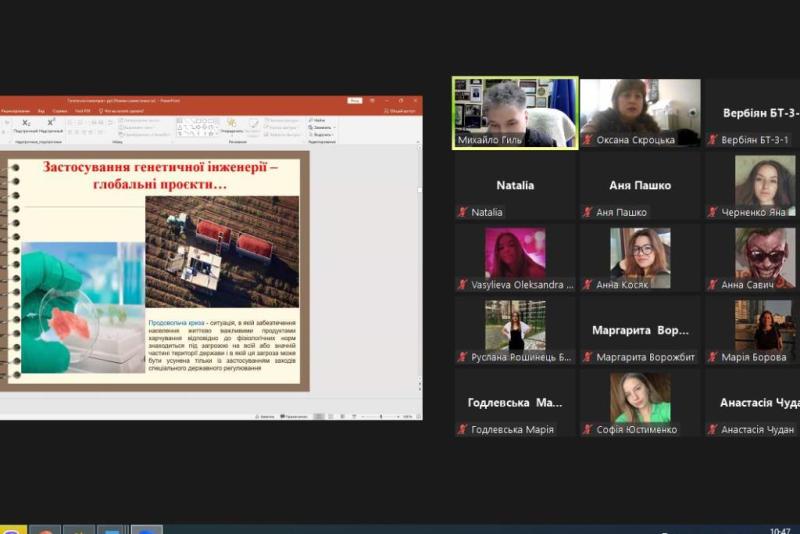Open the shapes gallery in ribbon
The width and height of the screenshot is (800, 534).
(198, 126)
